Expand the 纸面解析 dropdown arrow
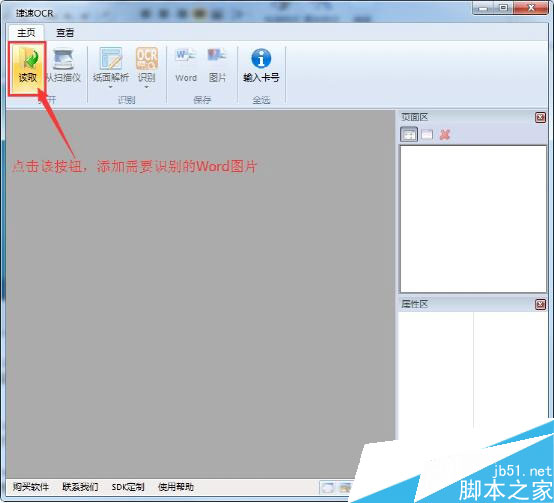The width and height of the screenshot is (554, 503). (x=111, y=87)
